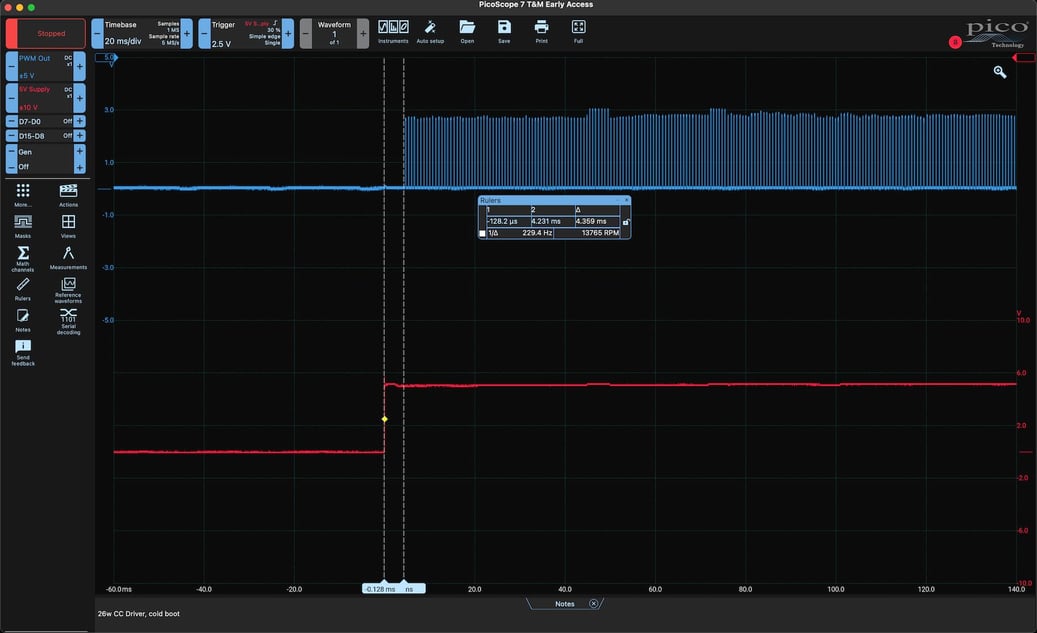Image resolution: width=1037 pixels, height=633 pixels.
Task: Open the Instruments panel
Action: pos(393,31)
